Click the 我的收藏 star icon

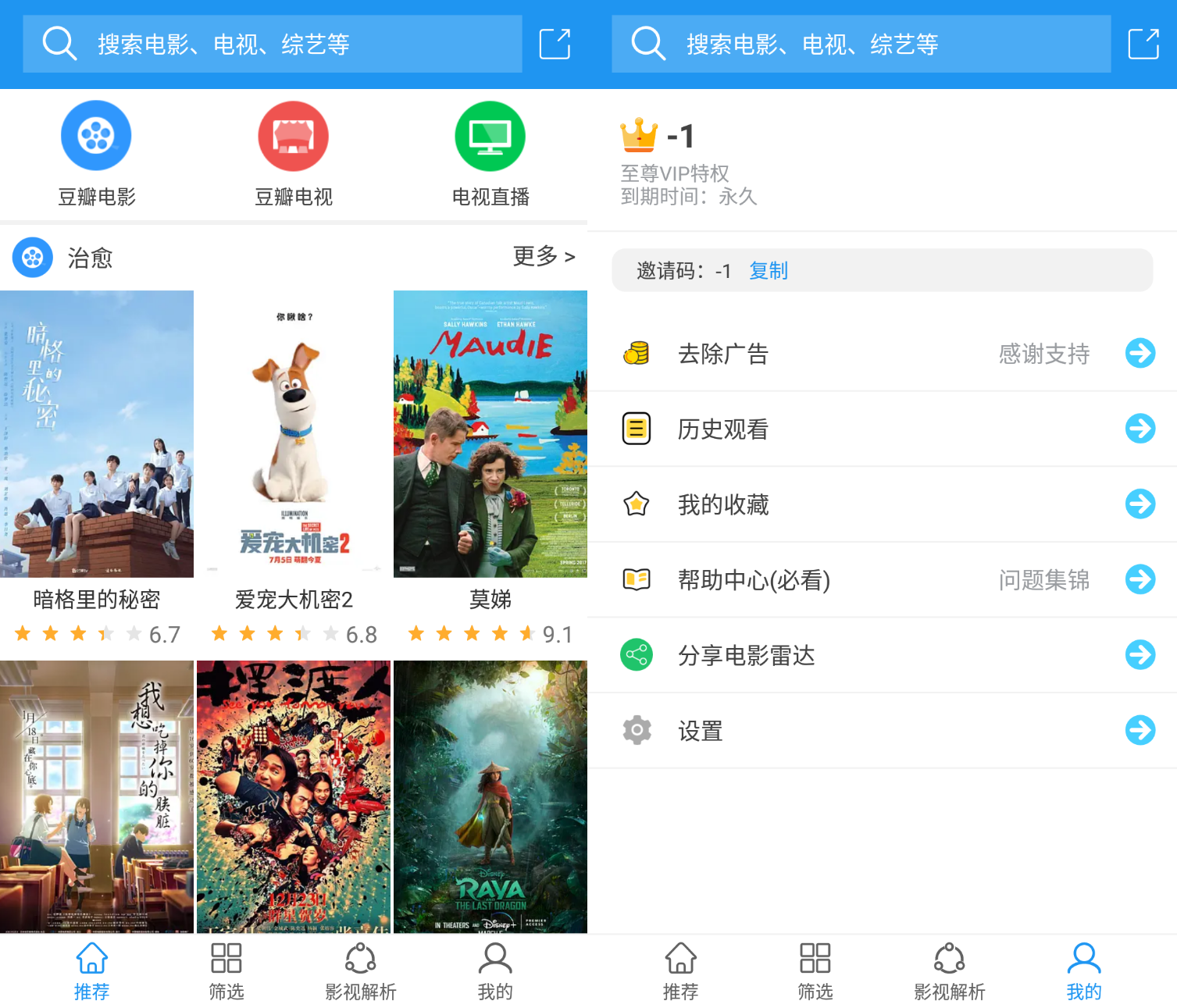click(x=636, y=504)
